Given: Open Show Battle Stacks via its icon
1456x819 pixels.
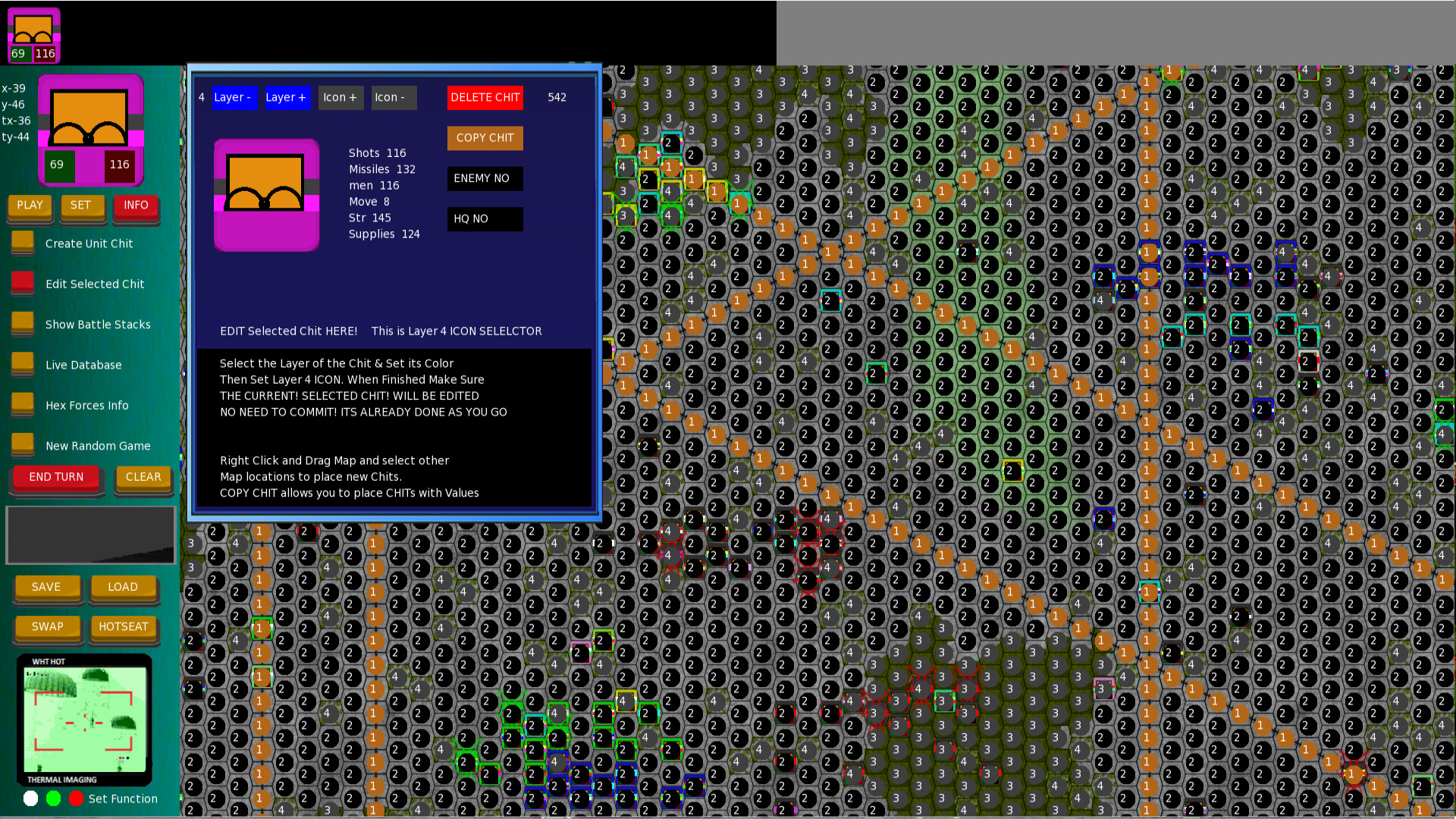Looking at the screenshot, I should click(21, 322).
